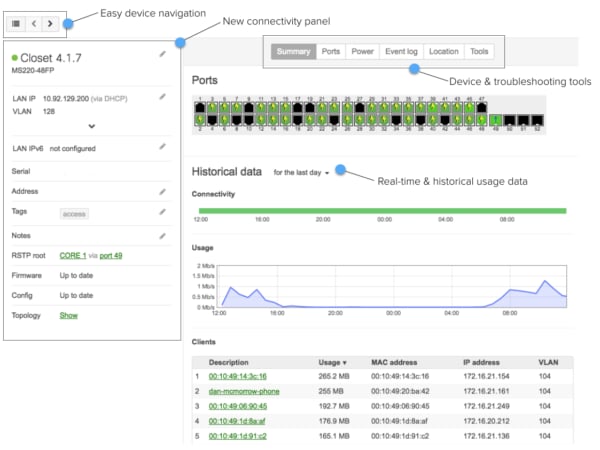The width and height of the screenshot is (600, 450).
Task: Expand more LAN details chevron
Action: [x=91, y=126]
